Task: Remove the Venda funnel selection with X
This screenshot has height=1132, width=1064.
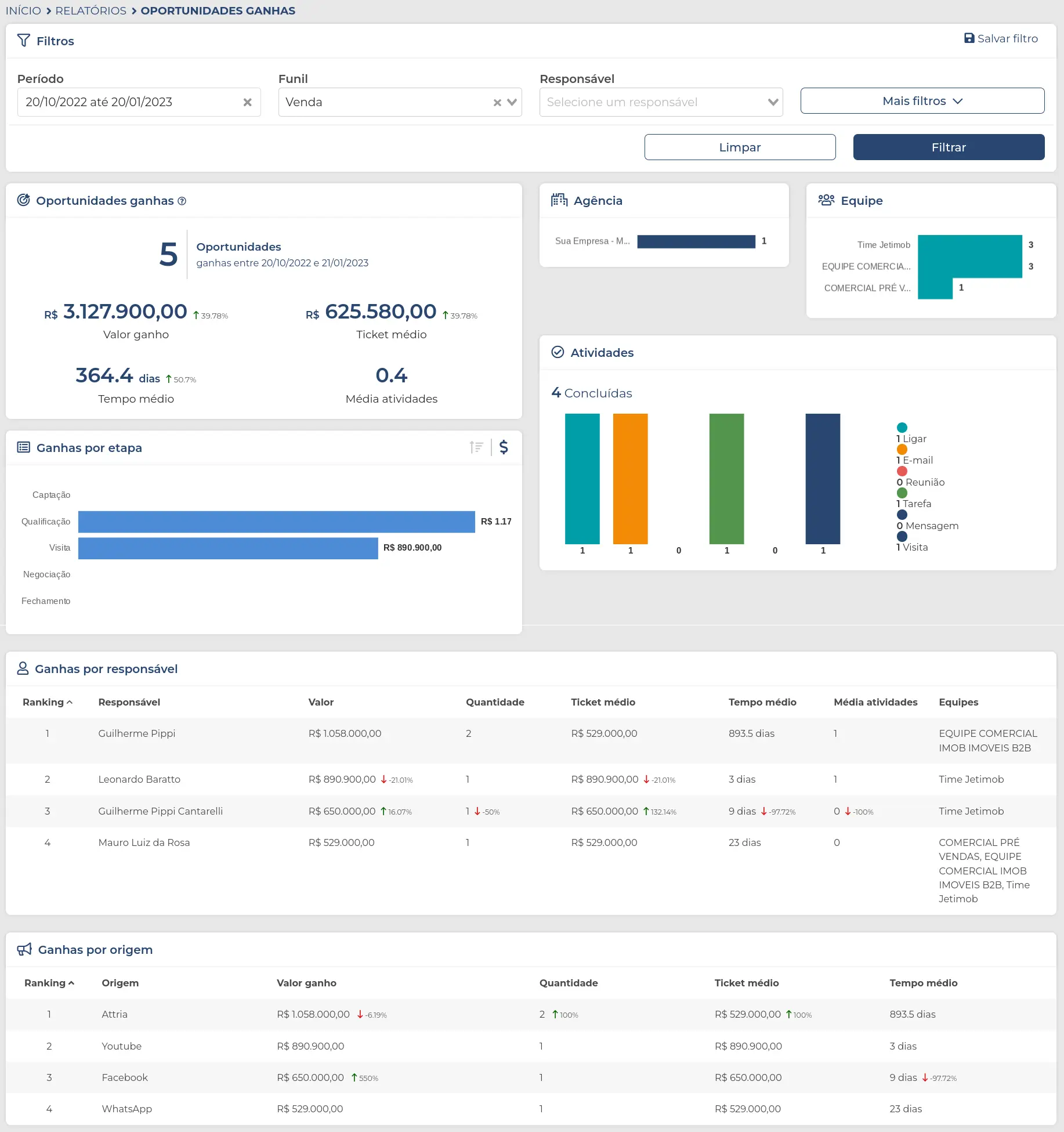Action: point(497,103)
